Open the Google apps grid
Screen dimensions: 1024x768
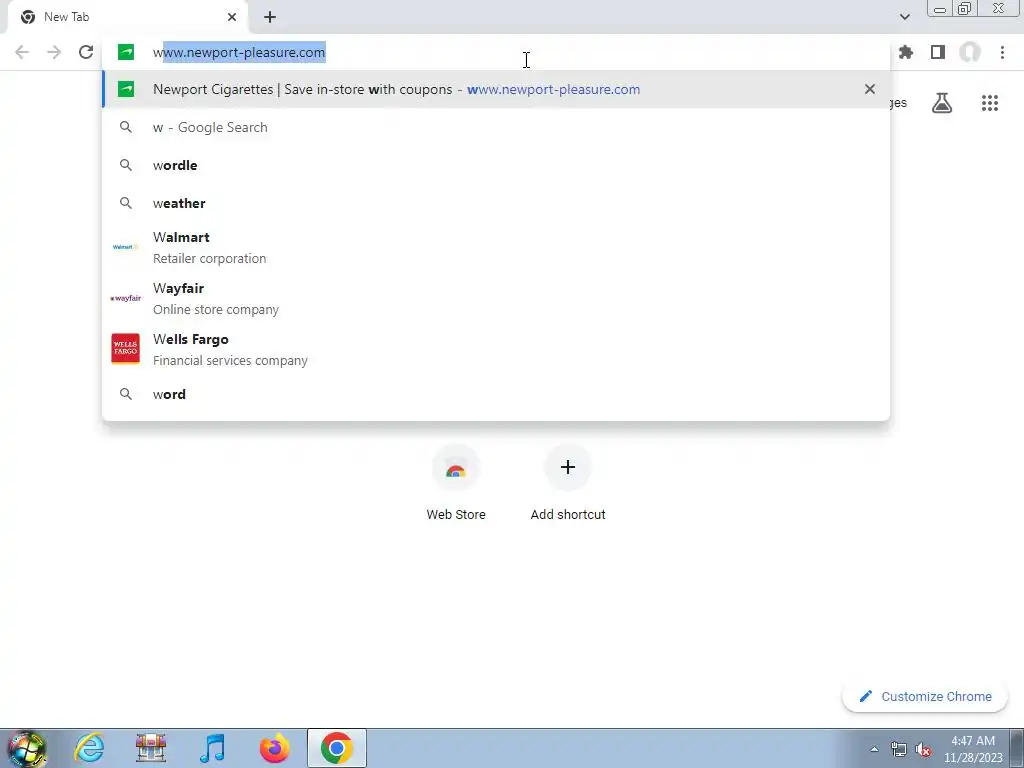point(990,103)
